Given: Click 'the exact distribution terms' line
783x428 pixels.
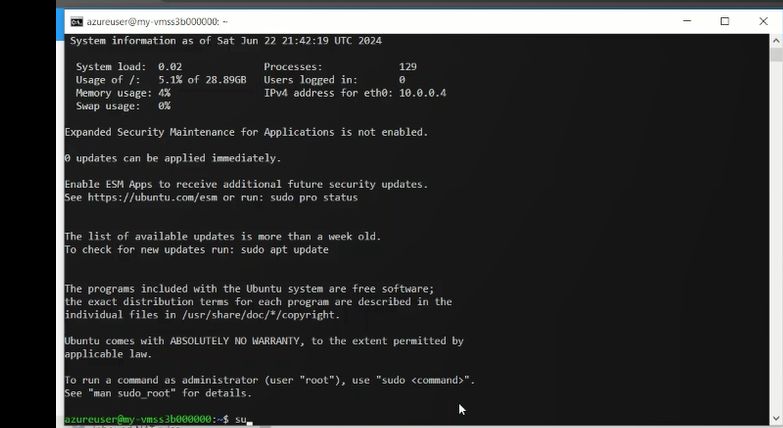Looking at the screenshot, I should [x=258, y=301].
